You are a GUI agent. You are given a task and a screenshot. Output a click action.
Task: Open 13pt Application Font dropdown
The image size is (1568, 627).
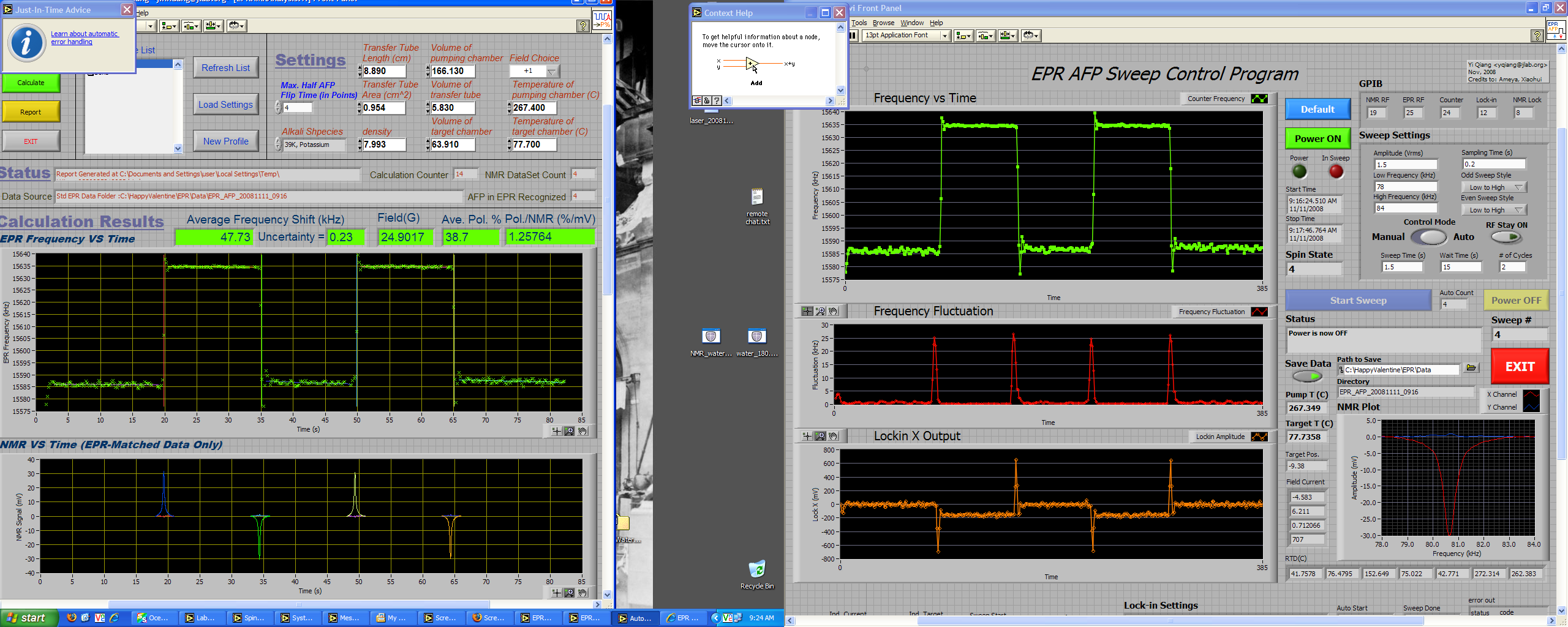907,36
